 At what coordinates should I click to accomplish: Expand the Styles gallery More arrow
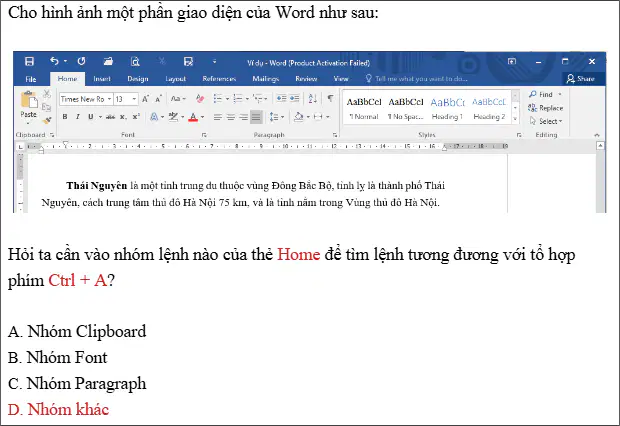(x=515, y=118)
